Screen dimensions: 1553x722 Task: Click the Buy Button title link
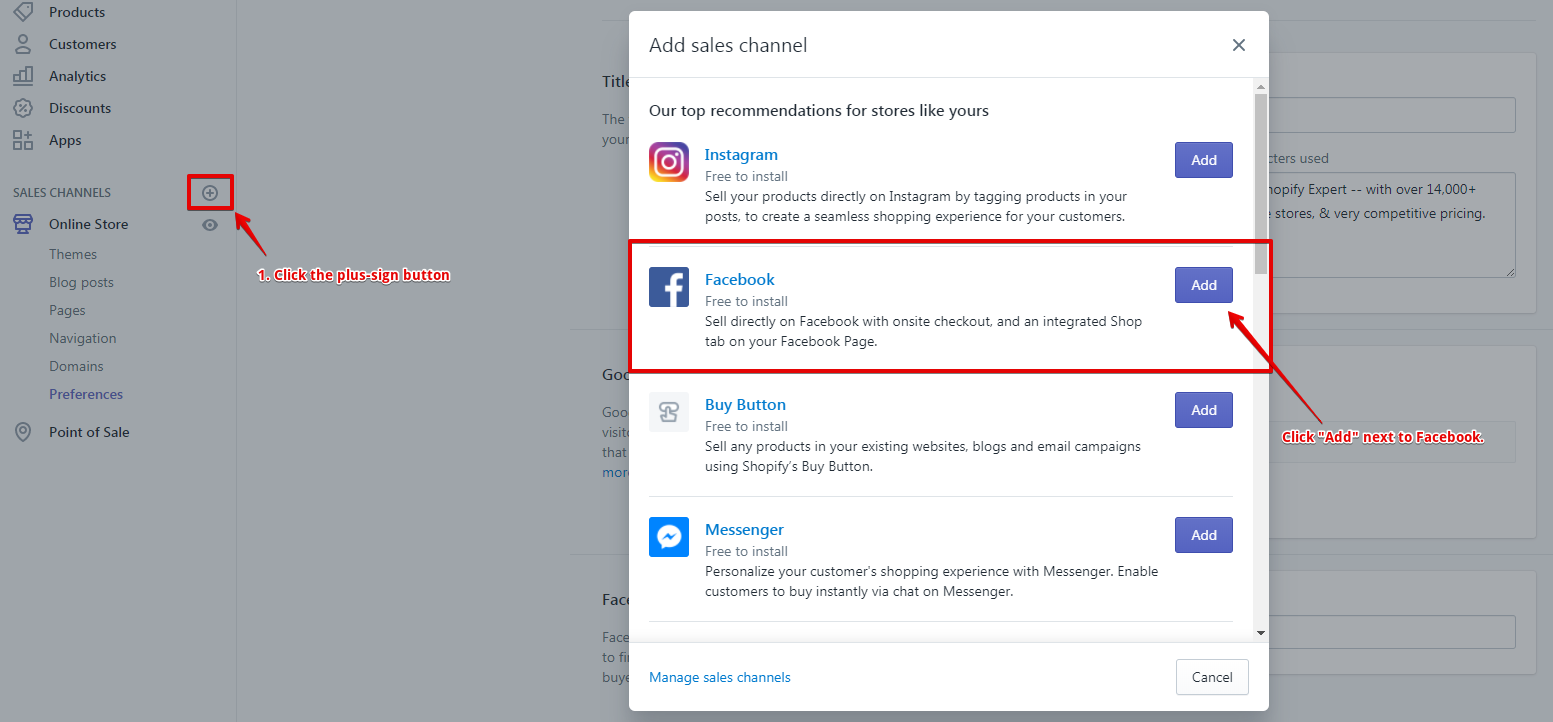pyautogui.click(x=745, y=404)
